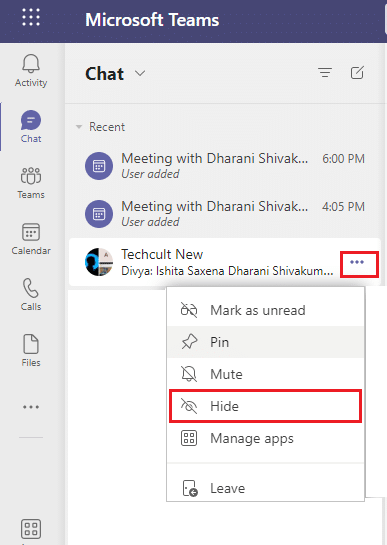Collapse the Recent section
The height and width of the screenshot is (545, 387).
(79, 127)
